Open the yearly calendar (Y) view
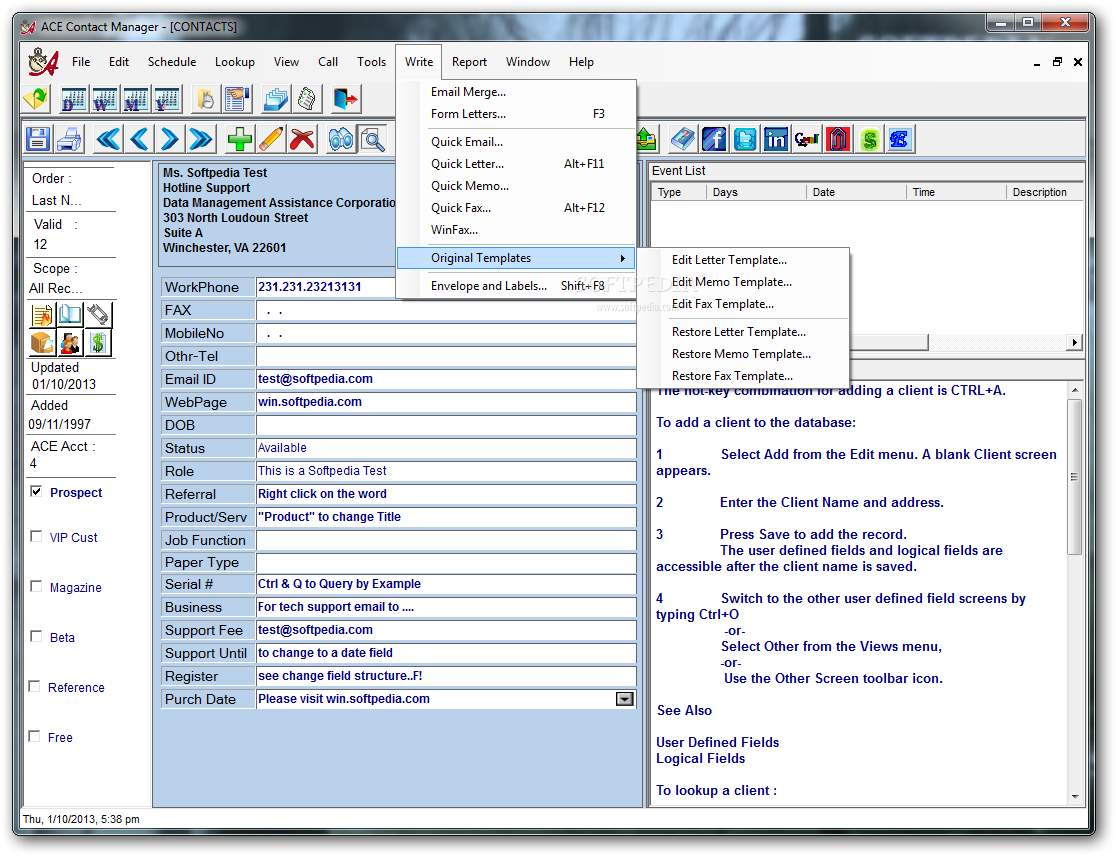 pos(167,99)
